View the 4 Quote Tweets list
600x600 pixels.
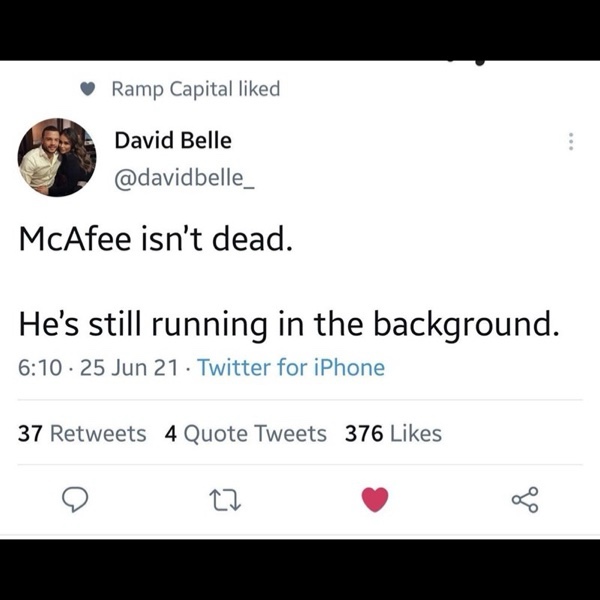click(x=245, y=433)
